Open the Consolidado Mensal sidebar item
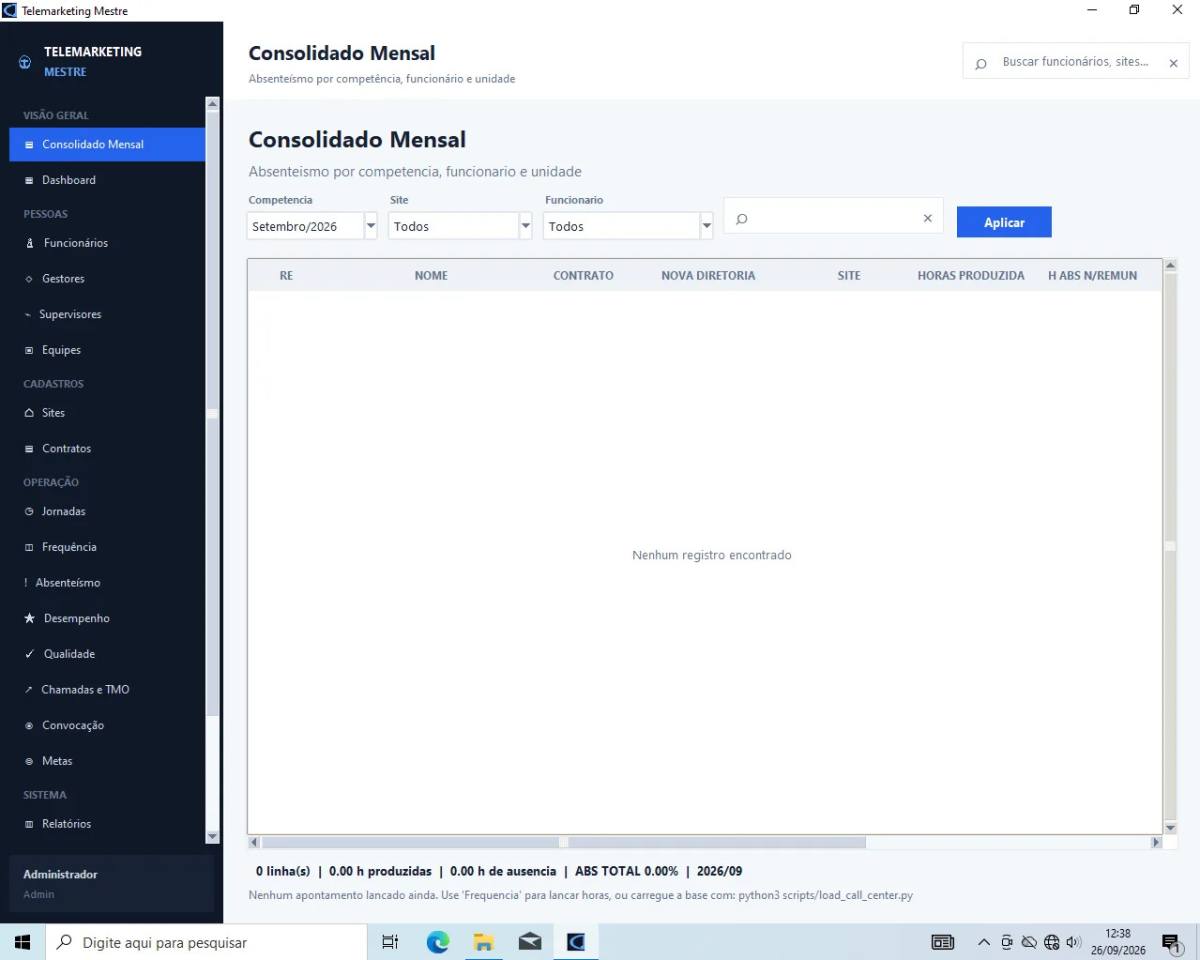The height and width of the screenshot is (960, 1200). pyautogui.click(x=107, y=144)
